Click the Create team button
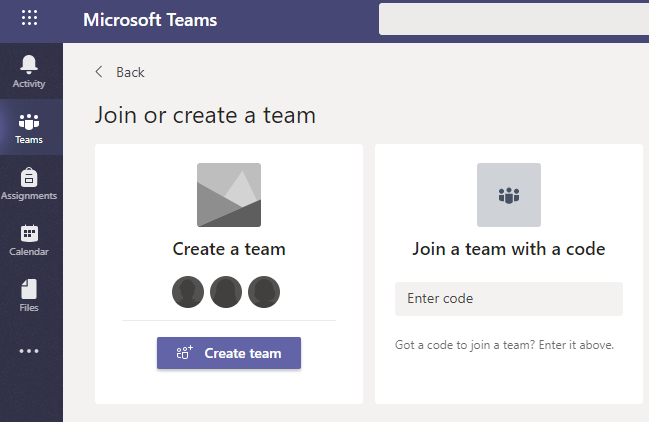The height and width of the screenshot is (422, 649). [x=229, y=353]
